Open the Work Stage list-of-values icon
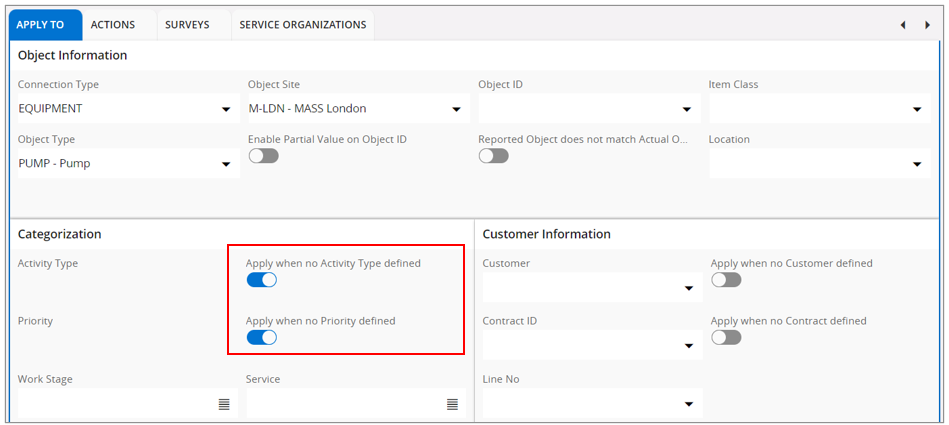This screenshot has width=949, height=425. coord(224,404)
